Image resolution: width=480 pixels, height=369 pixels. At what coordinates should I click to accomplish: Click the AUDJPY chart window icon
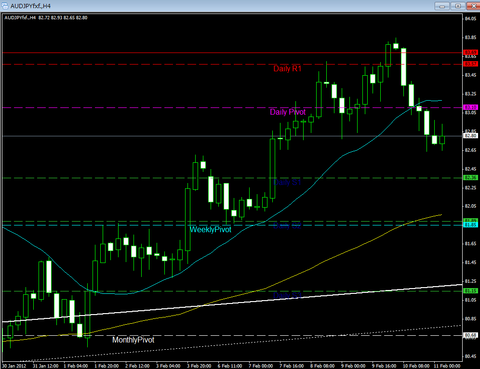click(5, 6)
